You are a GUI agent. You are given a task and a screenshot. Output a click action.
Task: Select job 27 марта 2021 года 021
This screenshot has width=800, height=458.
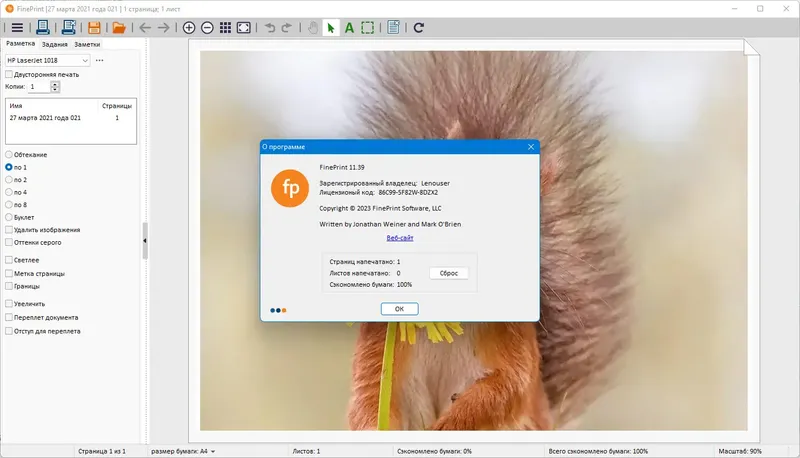coord(71,118)
